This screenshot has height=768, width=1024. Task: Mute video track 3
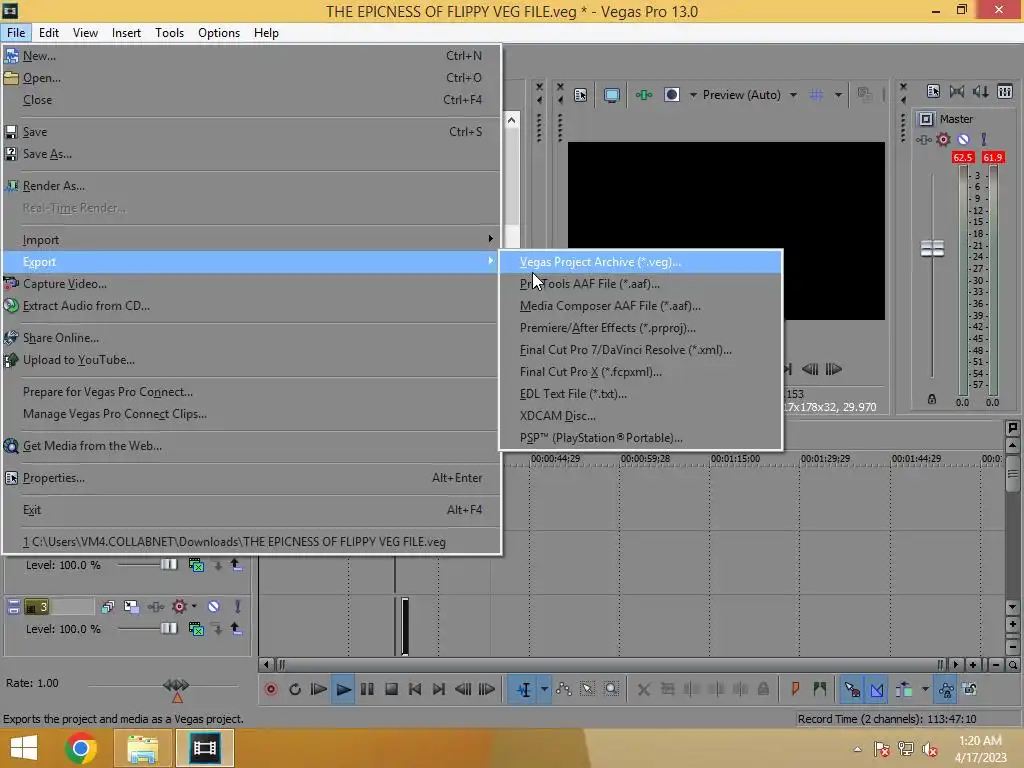point(214,607)
